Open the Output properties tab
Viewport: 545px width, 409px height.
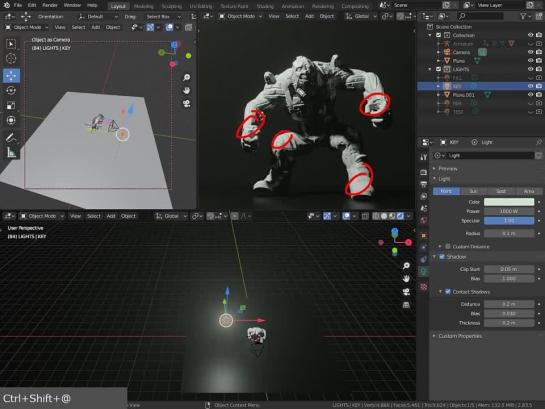(x=423, y=184)
